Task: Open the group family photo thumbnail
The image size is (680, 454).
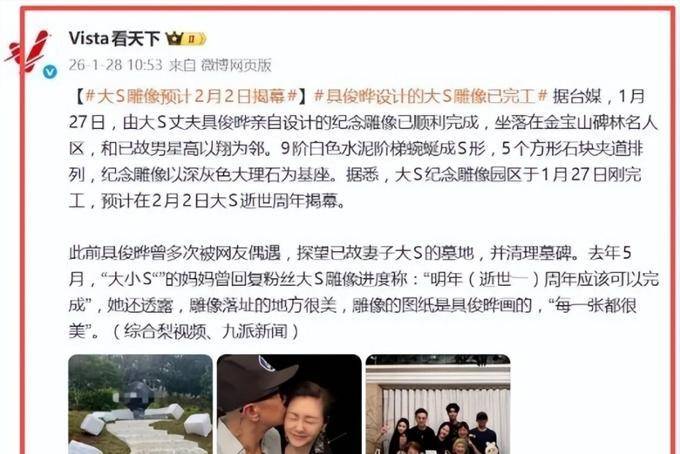Action: click(x=438, y=404)
